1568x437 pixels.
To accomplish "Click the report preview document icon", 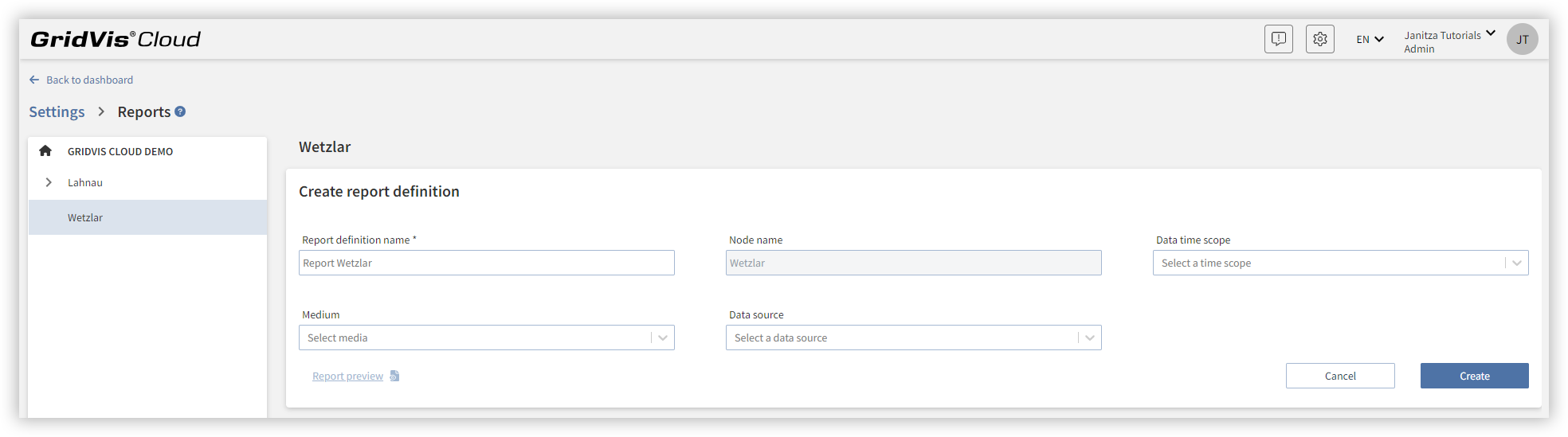I will pos(394,376).
